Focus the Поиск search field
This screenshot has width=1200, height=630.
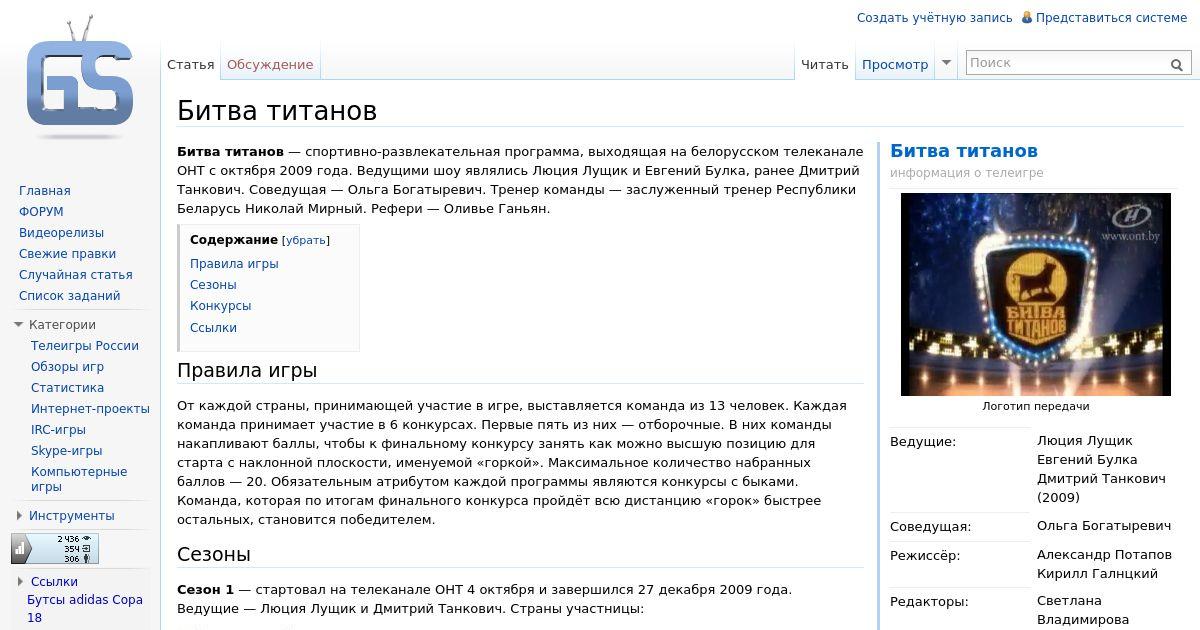click(x=1066, y=63)
